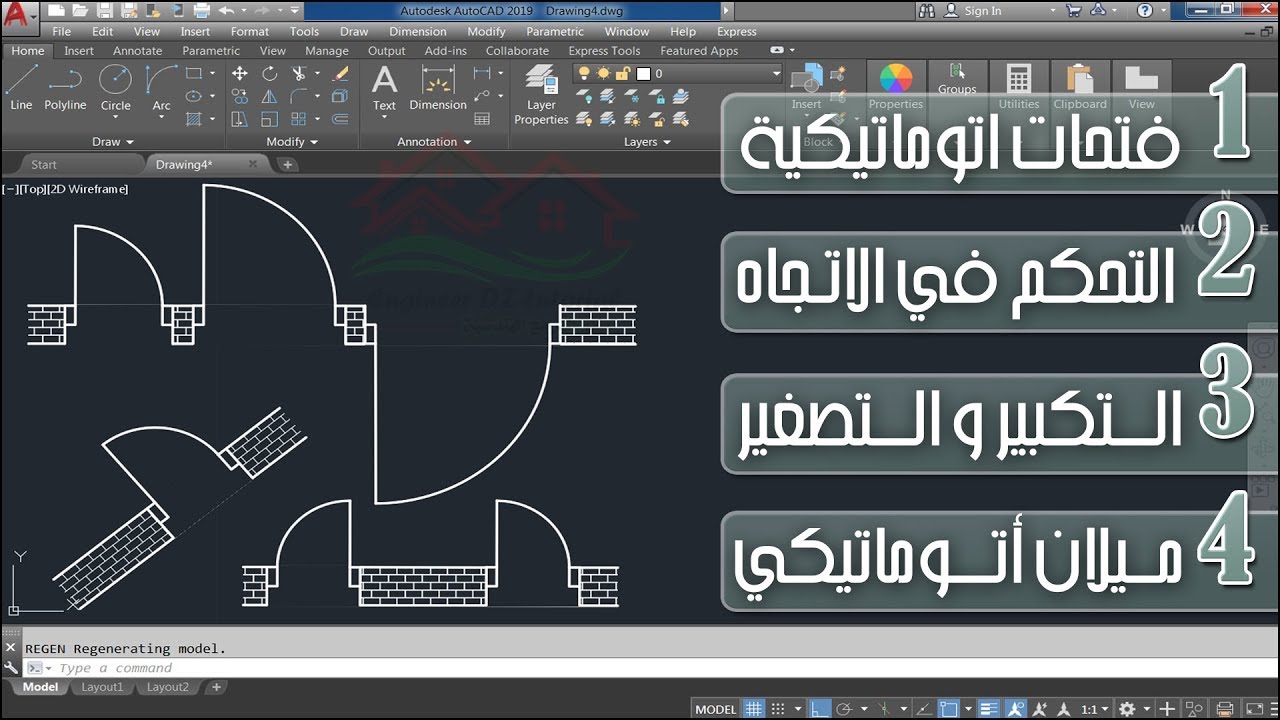Select the Stretch tool
The height and width of the screenshot is (720, 1280).
click(x=240, y=119)
